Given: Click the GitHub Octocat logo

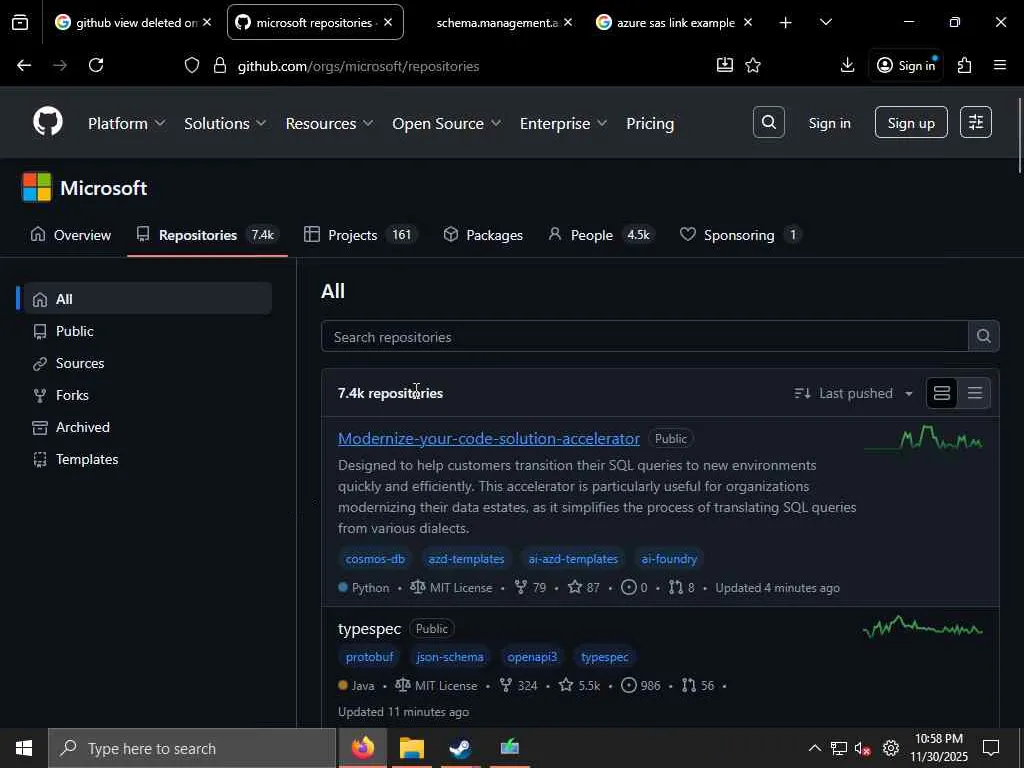Looking at the screenshot, I should [48, 122].
